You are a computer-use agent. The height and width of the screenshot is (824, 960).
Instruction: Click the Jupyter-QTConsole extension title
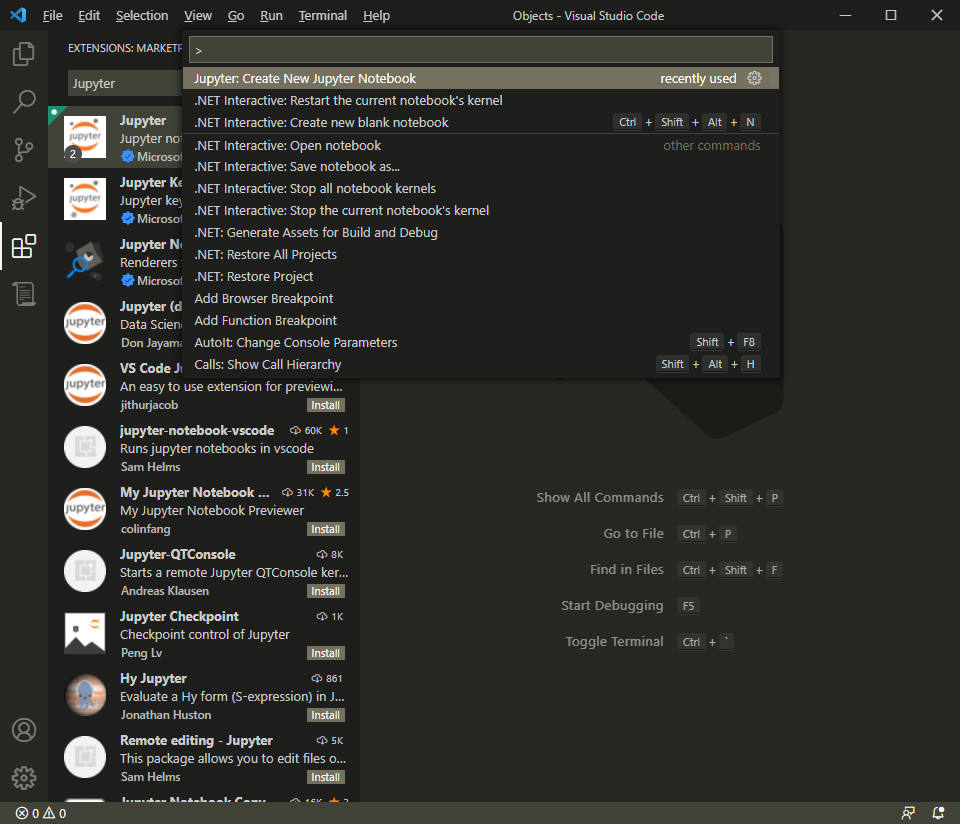click(178, 555)
